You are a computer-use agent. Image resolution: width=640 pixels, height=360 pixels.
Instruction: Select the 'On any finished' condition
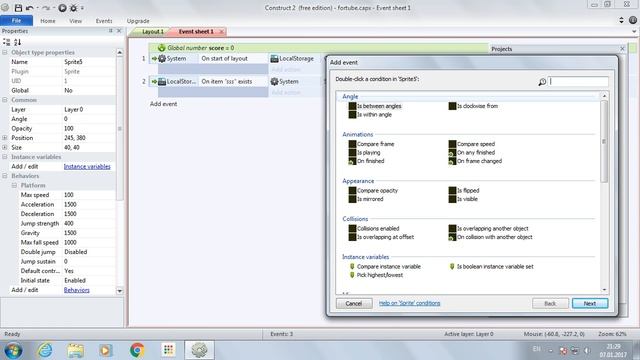coord(472,152)
